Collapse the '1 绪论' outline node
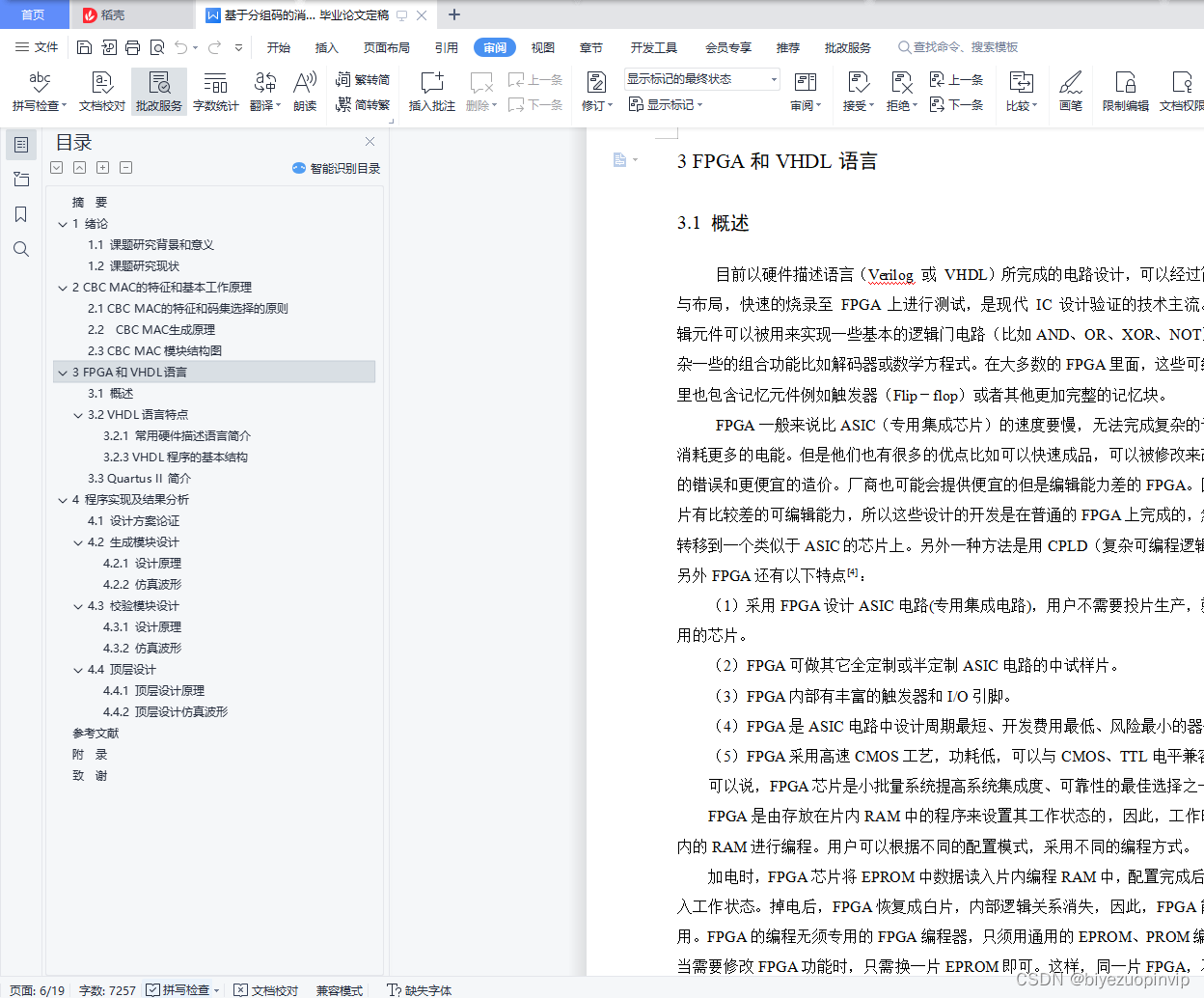This screenshot has width=1204, height=998. [63, 224]
